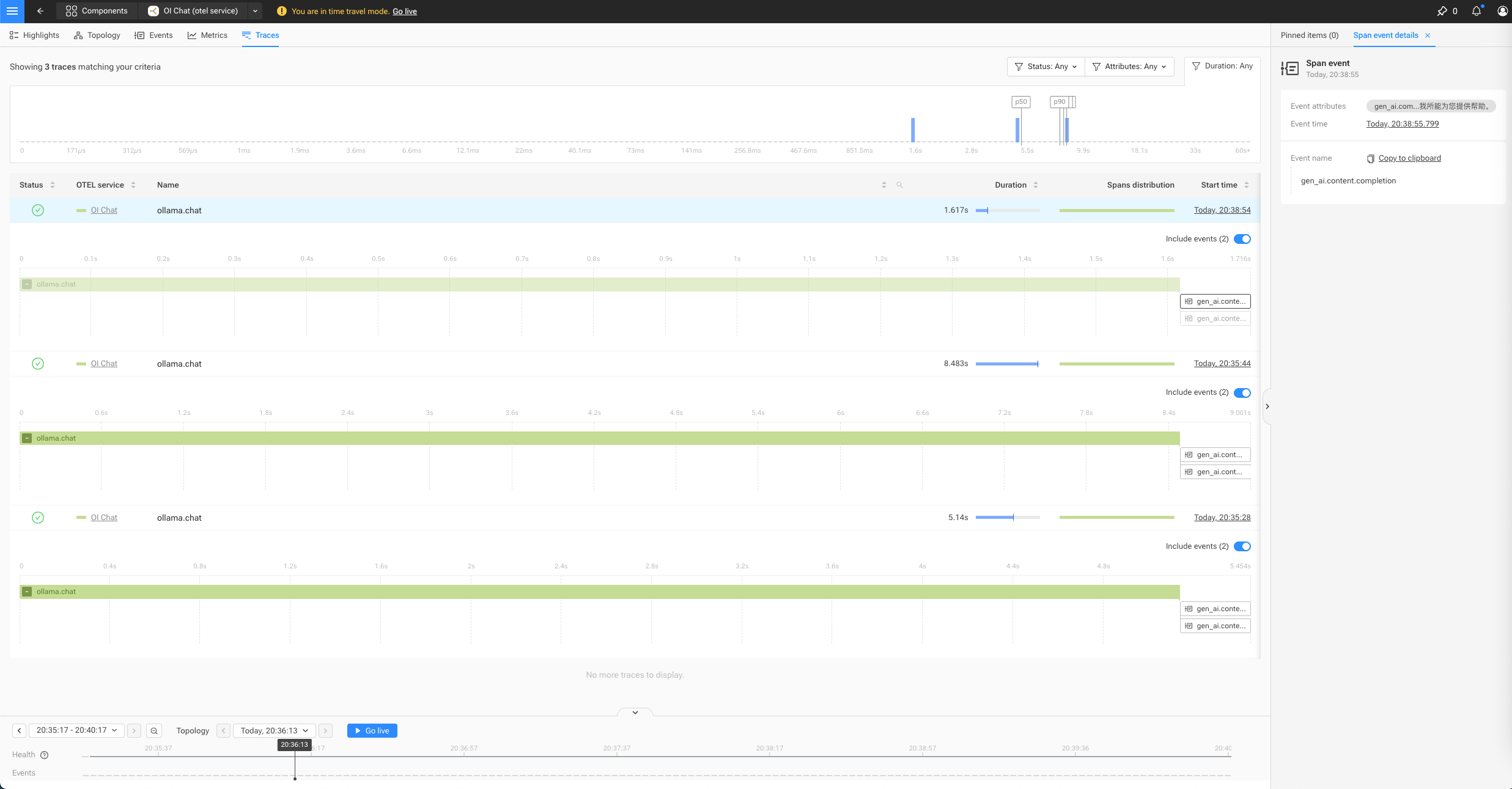This screenshot has width=1512, height=789.
Task: Click the pin icon in header
Action: (1442, 11)
